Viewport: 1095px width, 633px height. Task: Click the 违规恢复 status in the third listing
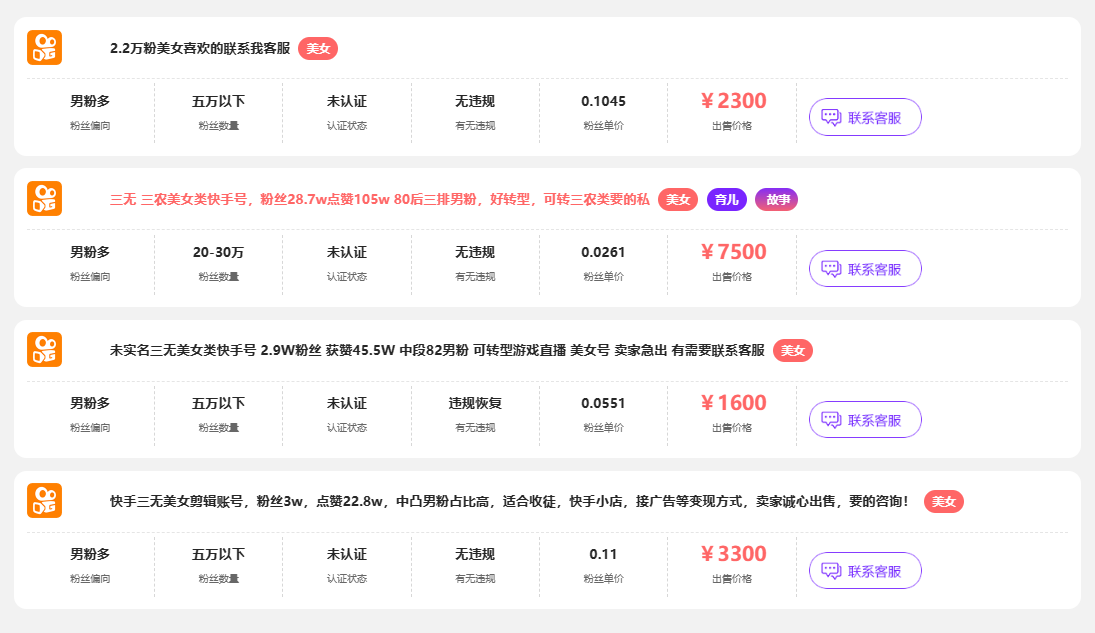click(x=474, y=404)
